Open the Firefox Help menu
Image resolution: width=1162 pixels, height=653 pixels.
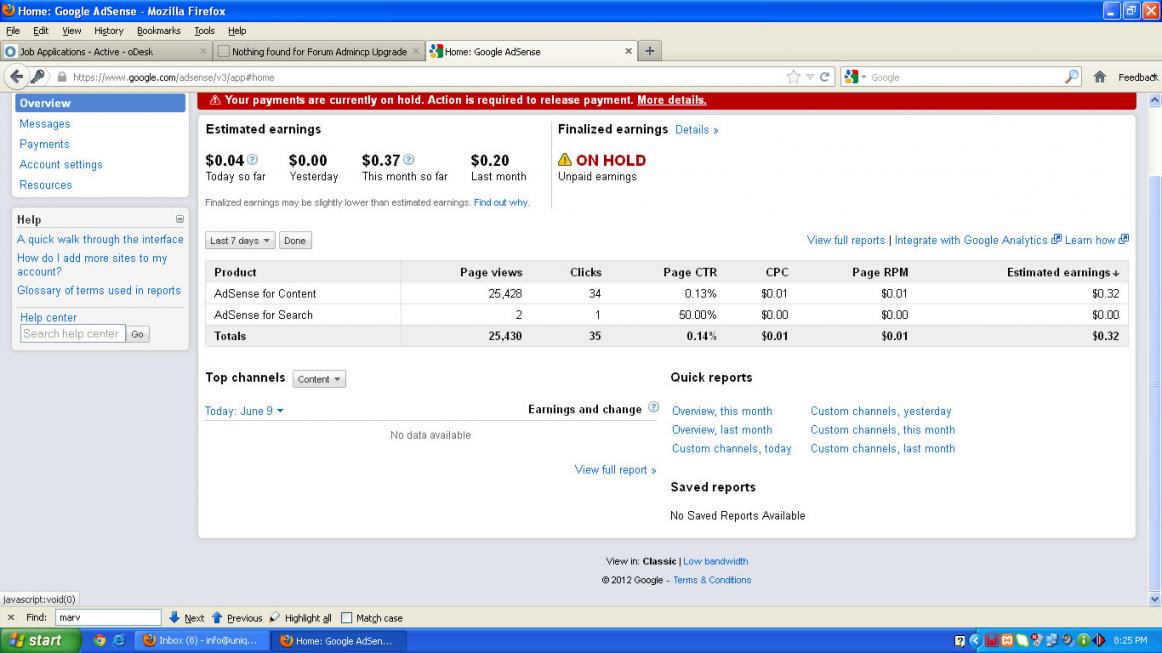237,30
